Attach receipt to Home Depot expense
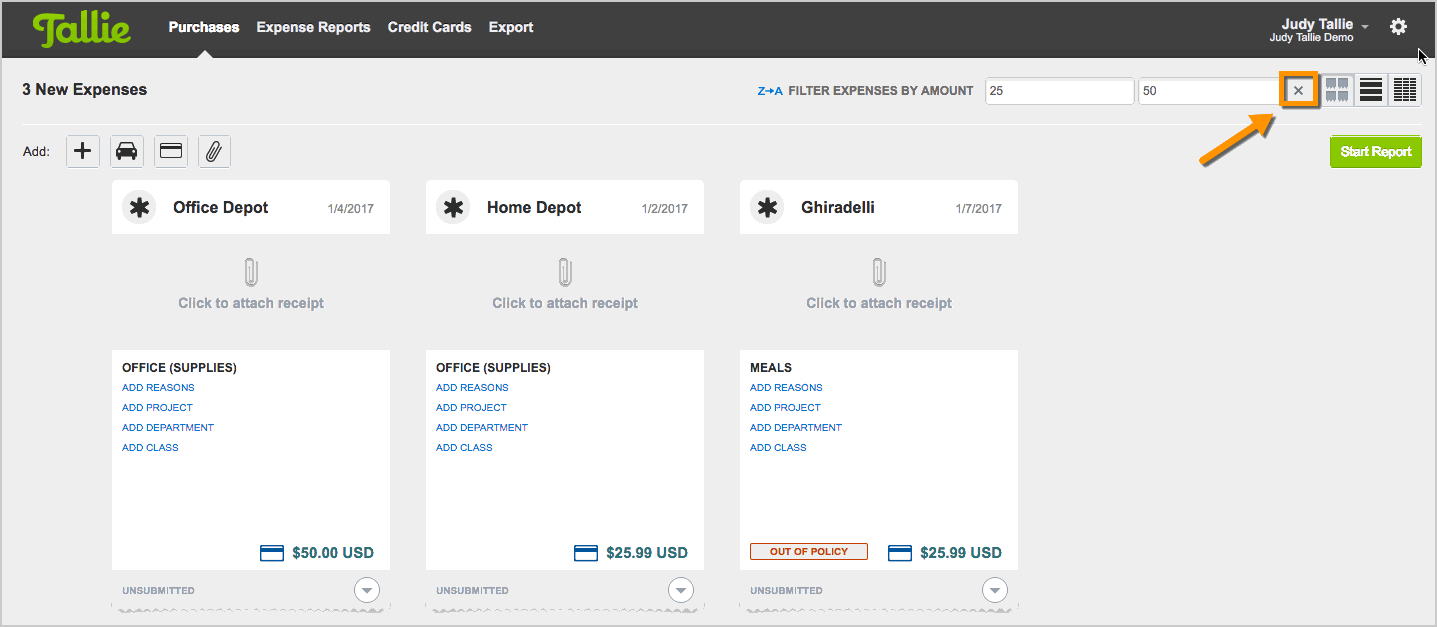Viewport: 1437px width, 627px height. (x=565, y=285)
